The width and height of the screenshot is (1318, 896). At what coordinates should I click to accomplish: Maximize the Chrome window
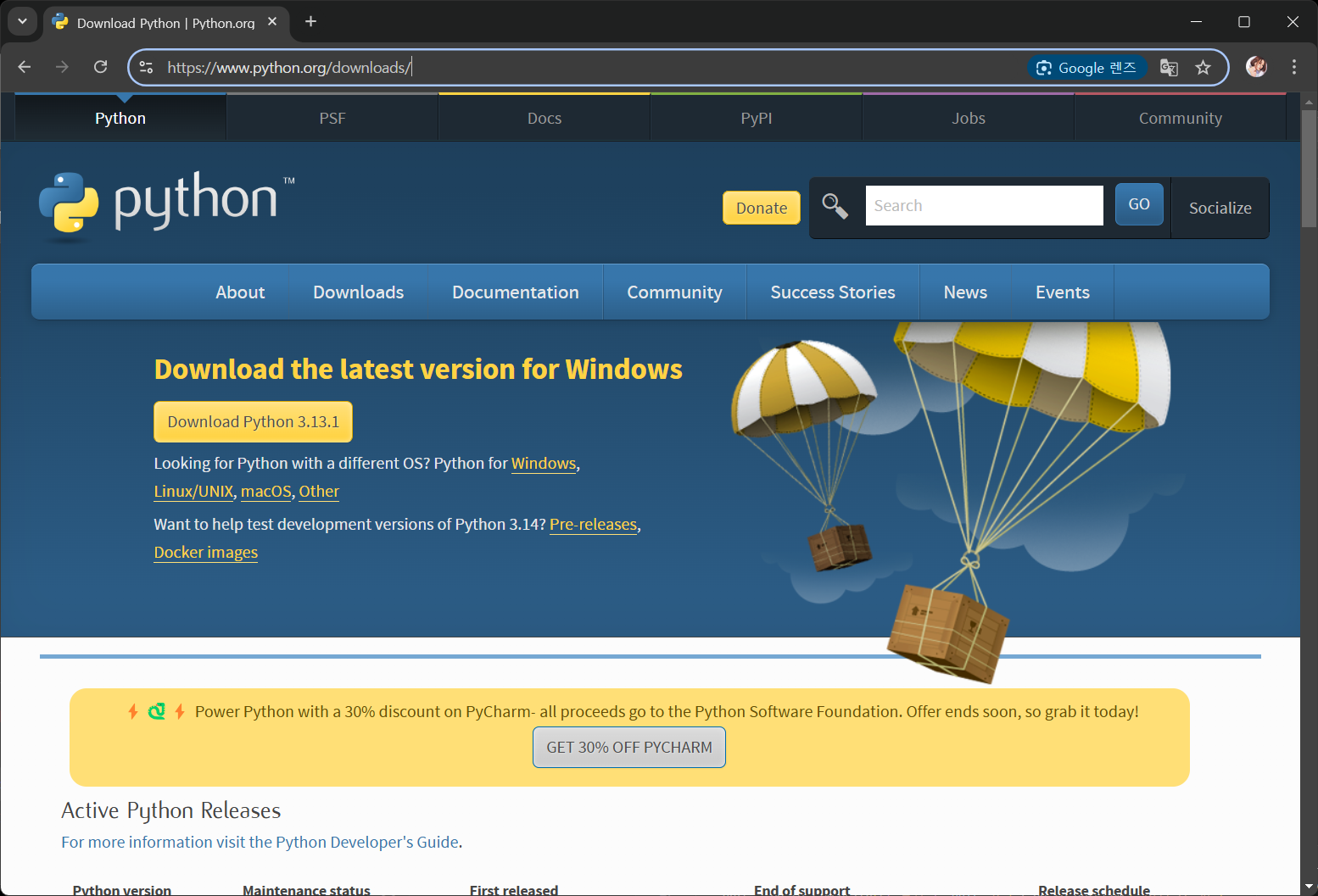click(x=1244, y=21)
